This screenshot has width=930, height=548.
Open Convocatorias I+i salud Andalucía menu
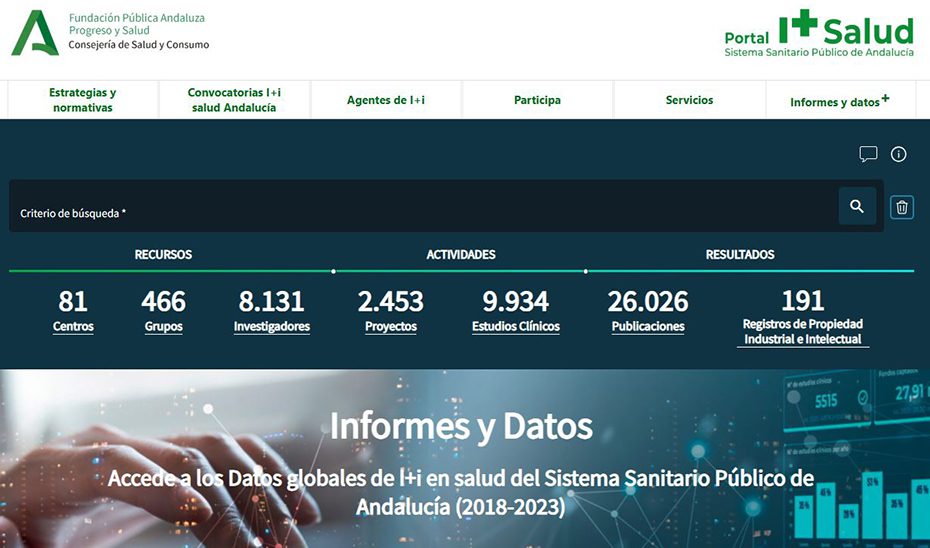pyautogui.click(x=234, y=100)
